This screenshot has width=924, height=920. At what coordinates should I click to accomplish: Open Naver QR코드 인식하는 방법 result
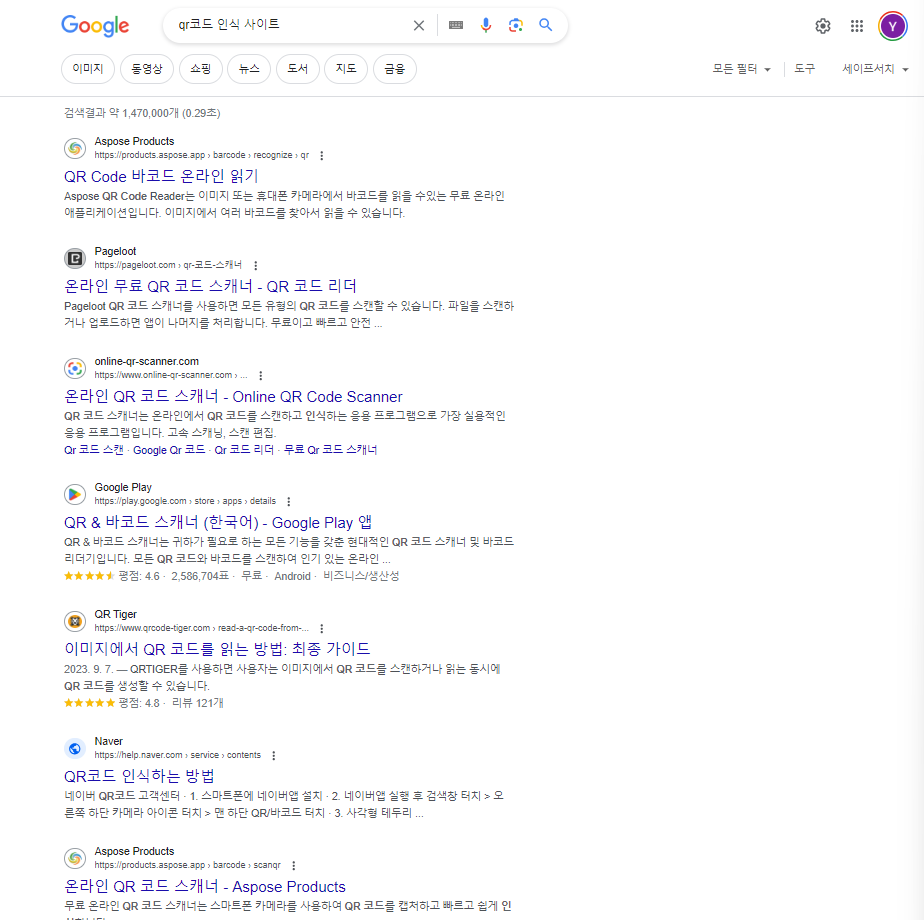(139, 776)
